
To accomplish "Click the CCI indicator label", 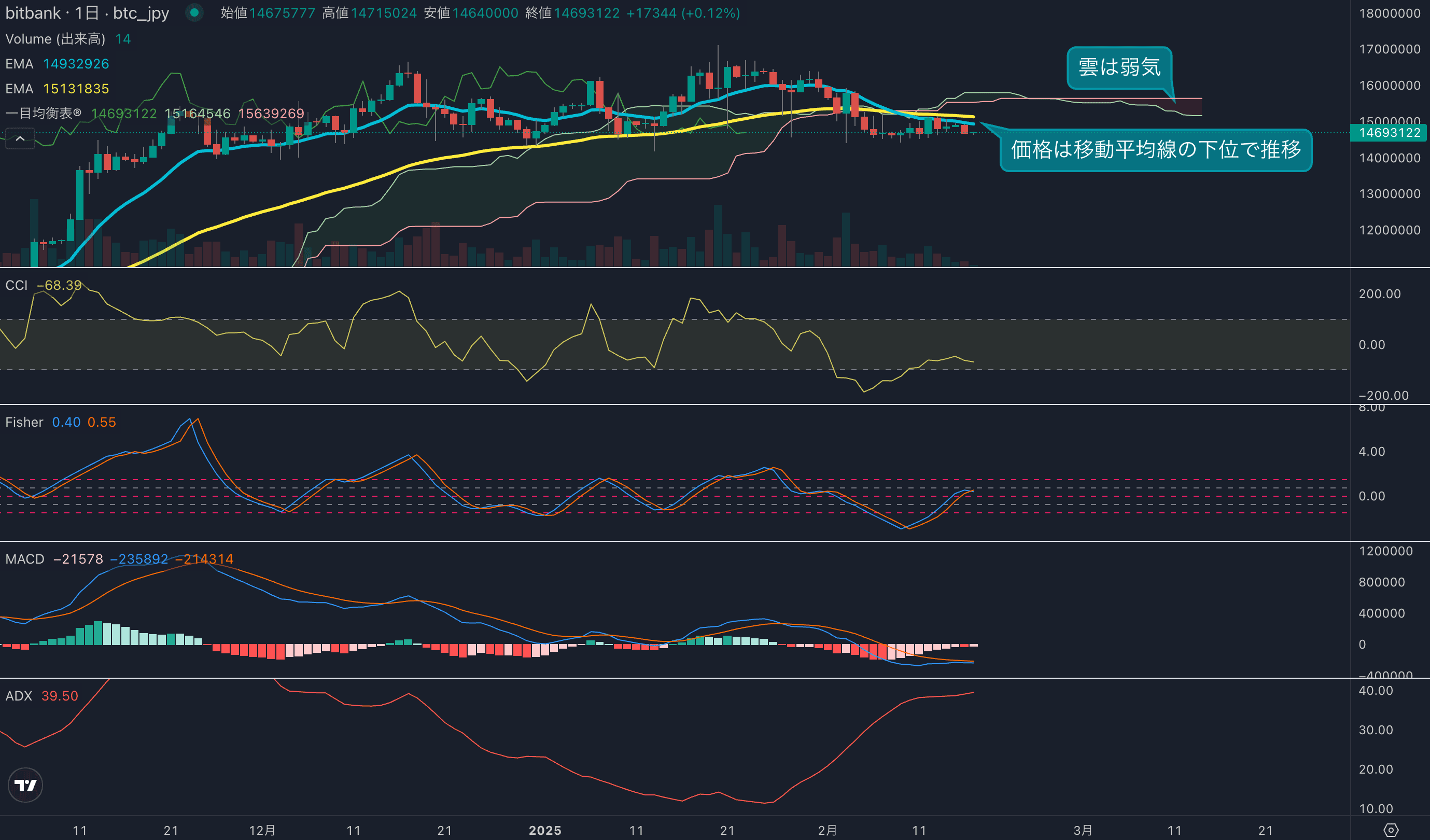I will [x=17, y=286].
